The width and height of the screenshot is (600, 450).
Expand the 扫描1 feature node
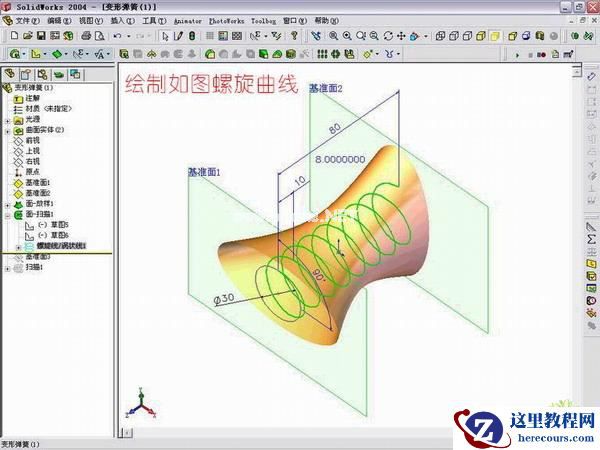pos(7,268)
